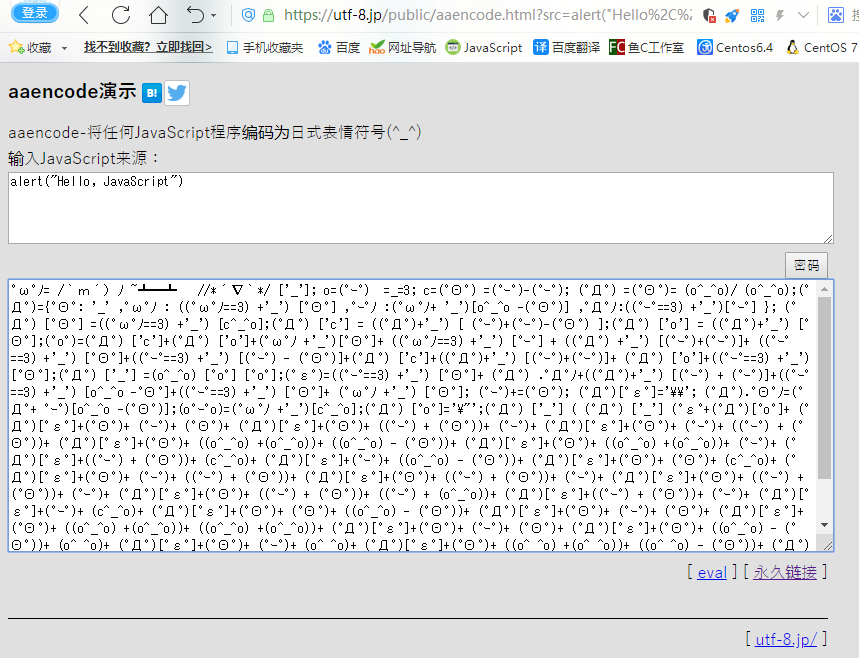The height and width of the screenshot is (658, 859).
Task: Click the rocket booster icon in the toolbar
Action: pos(731,15)
